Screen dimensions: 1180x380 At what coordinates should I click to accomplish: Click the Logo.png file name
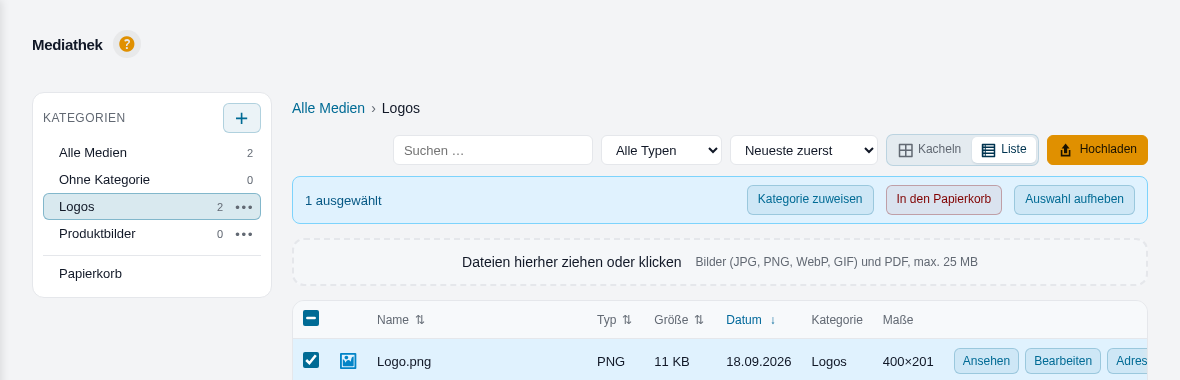[404, 361]
